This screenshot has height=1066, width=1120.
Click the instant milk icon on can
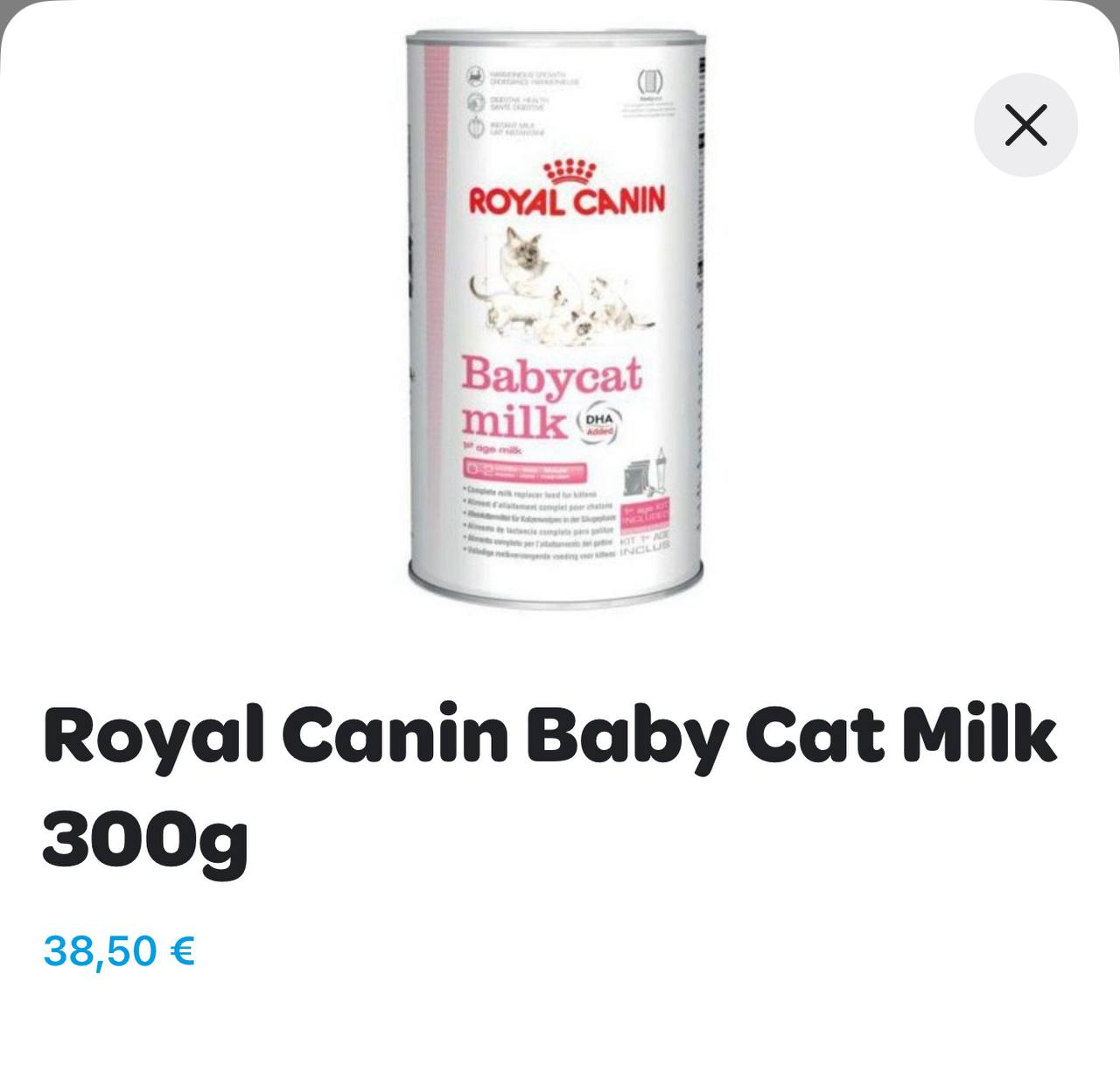(x=474, y=128)
